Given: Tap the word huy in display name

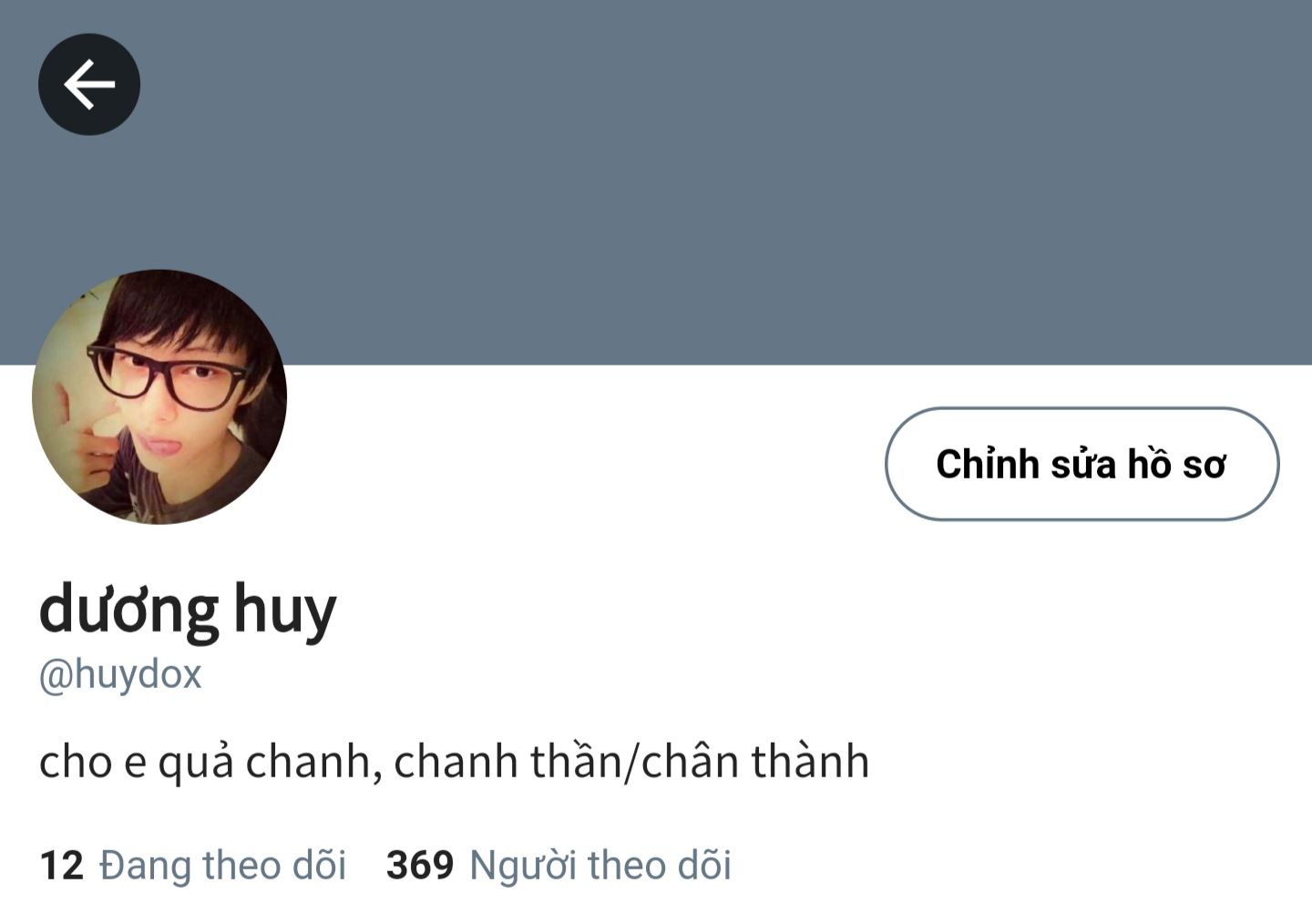Looking at the screenshot, I should 285,611.
